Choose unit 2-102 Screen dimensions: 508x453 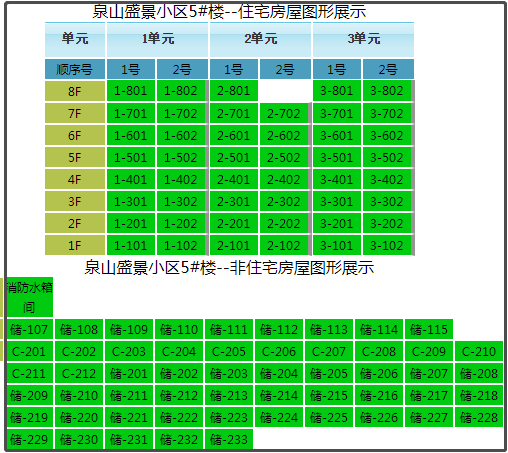[x=284, y=246]
